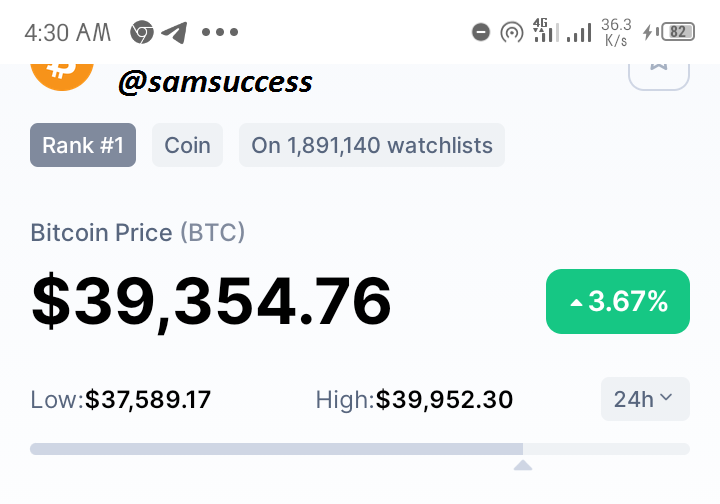The height and width of the screenshot is (504, 720).
Task: Tap the $39,354.76 Bitcoin price
Action: pyautogui.click(x=211, y=302)
